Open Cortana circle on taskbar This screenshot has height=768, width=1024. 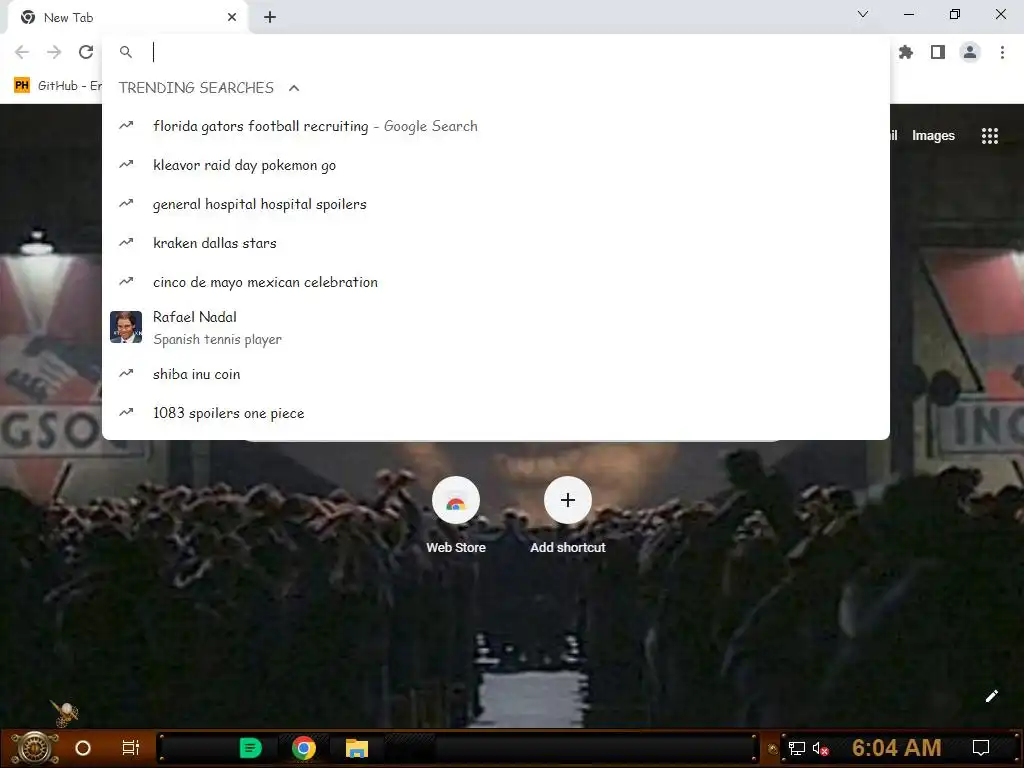point(83,748)
